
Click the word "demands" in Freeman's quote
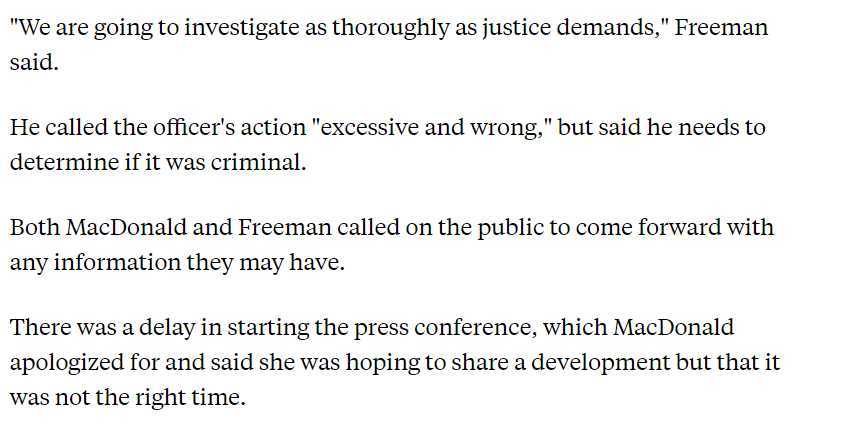(598, 27)
